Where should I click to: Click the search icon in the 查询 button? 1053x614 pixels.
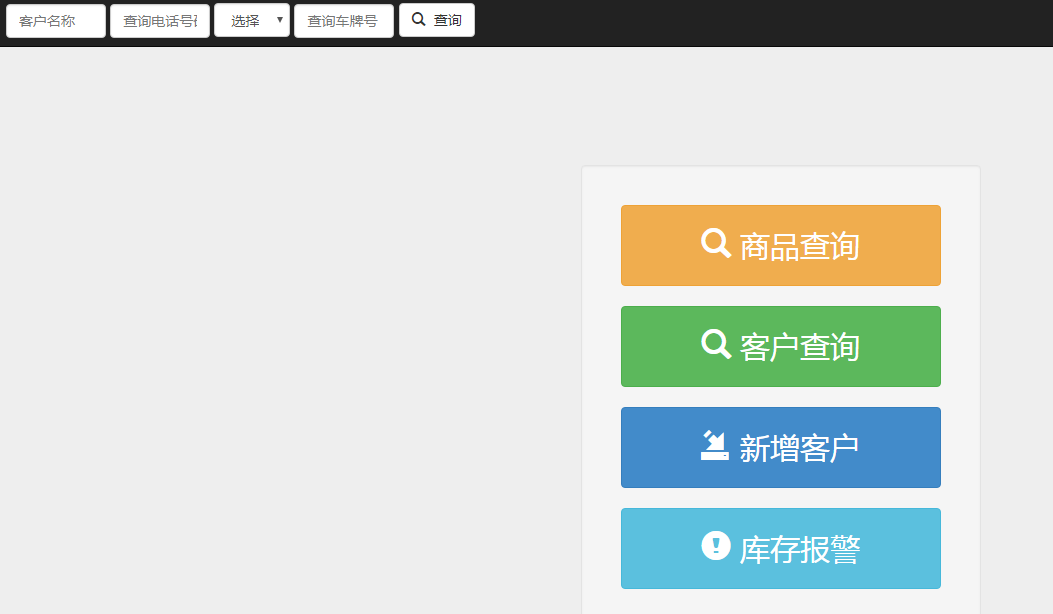419,20
